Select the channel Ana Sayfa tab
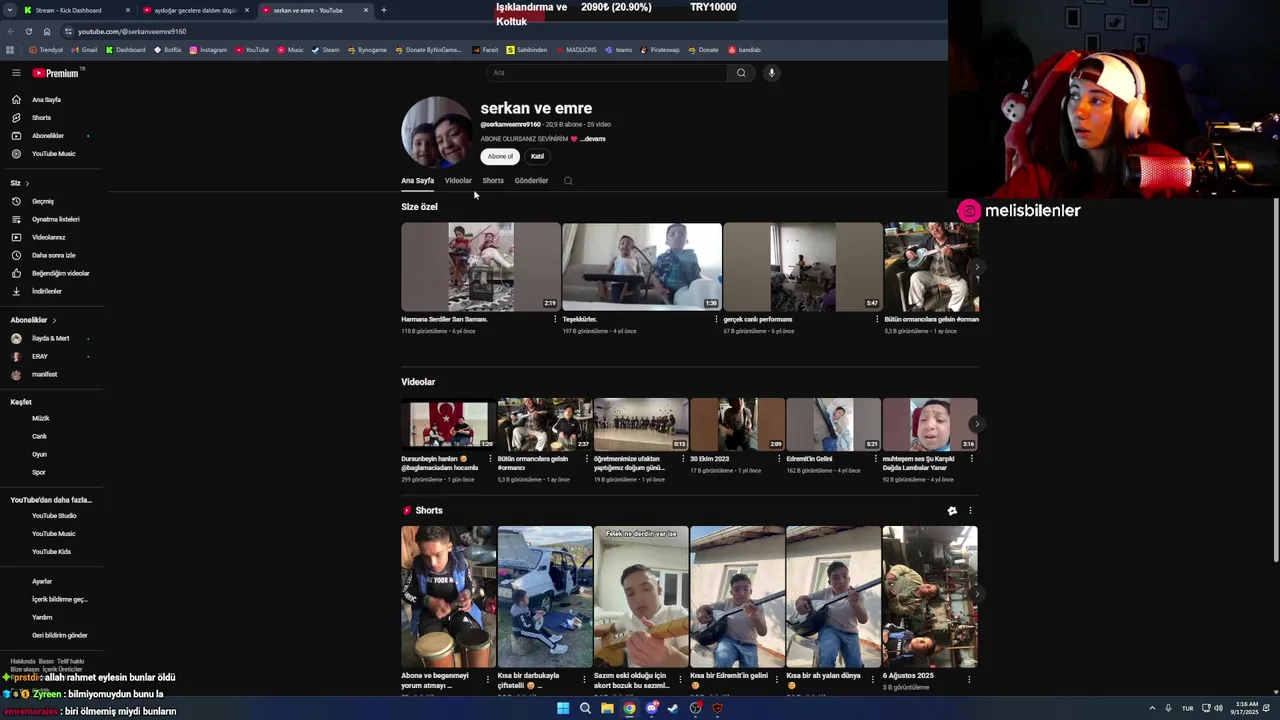 (x=417, y=181)
